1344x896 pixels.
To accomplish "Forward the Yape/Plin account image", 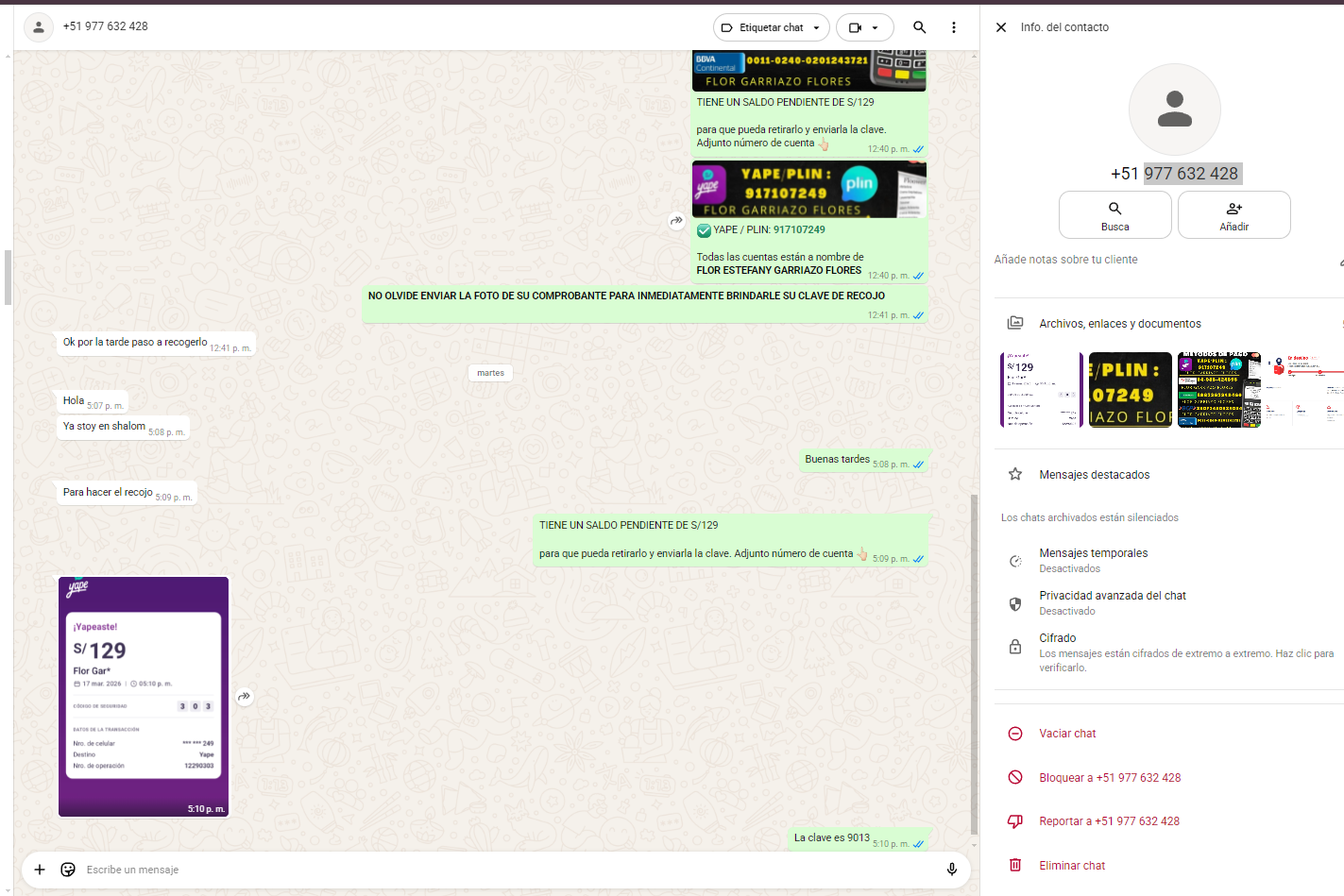I will click(x=676, y=221).
